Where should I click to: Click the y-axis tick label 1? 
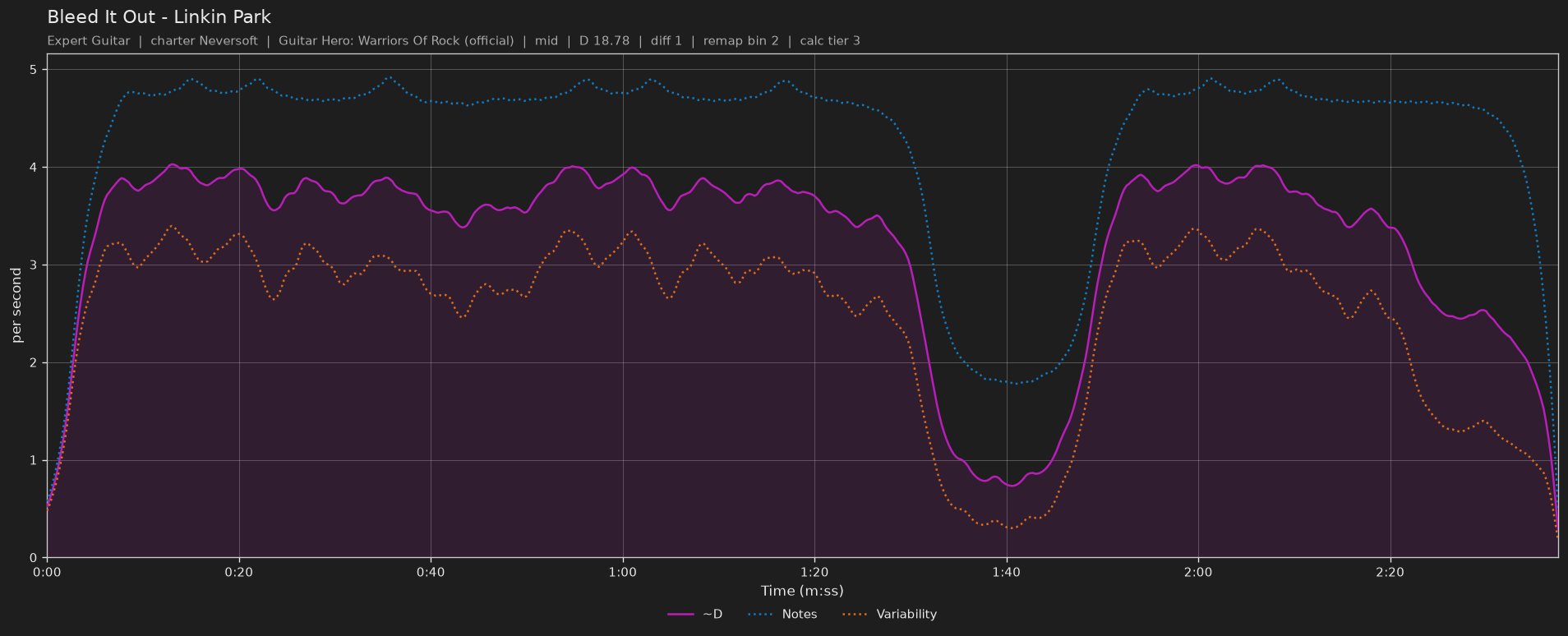tap(34, 460)
